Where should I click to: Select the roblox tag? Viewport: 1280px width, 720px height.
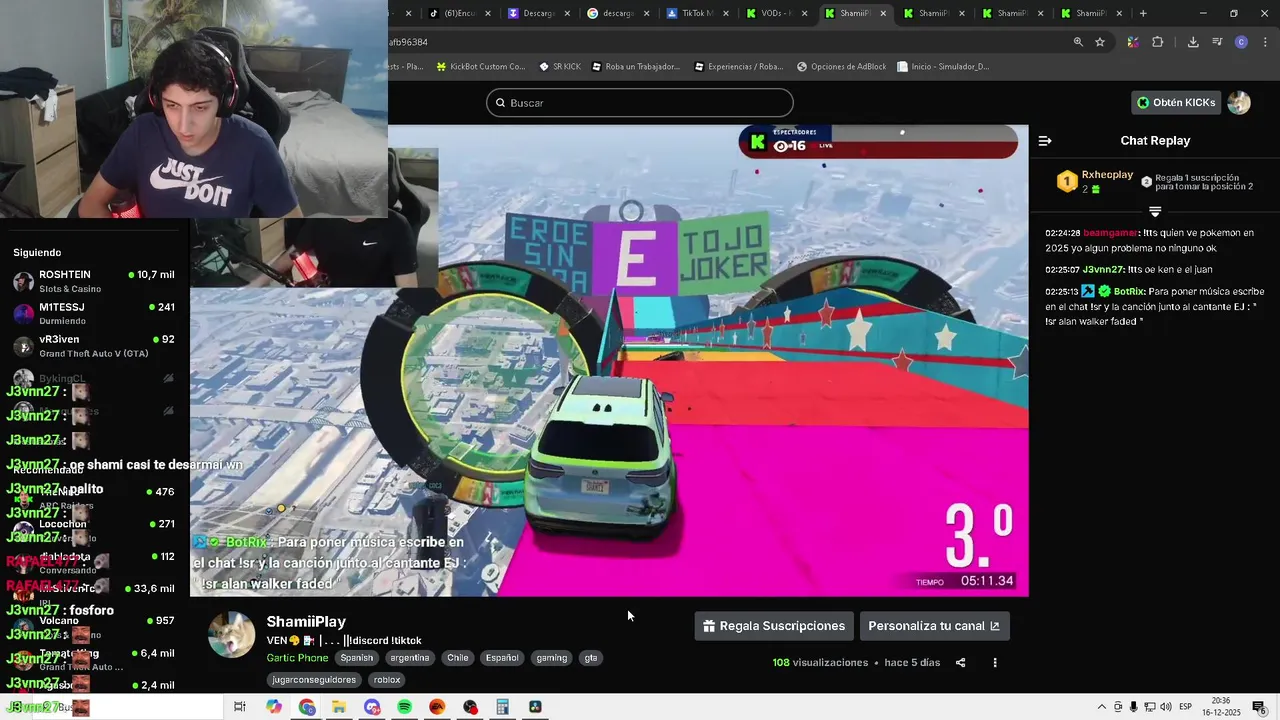[387, 680]
